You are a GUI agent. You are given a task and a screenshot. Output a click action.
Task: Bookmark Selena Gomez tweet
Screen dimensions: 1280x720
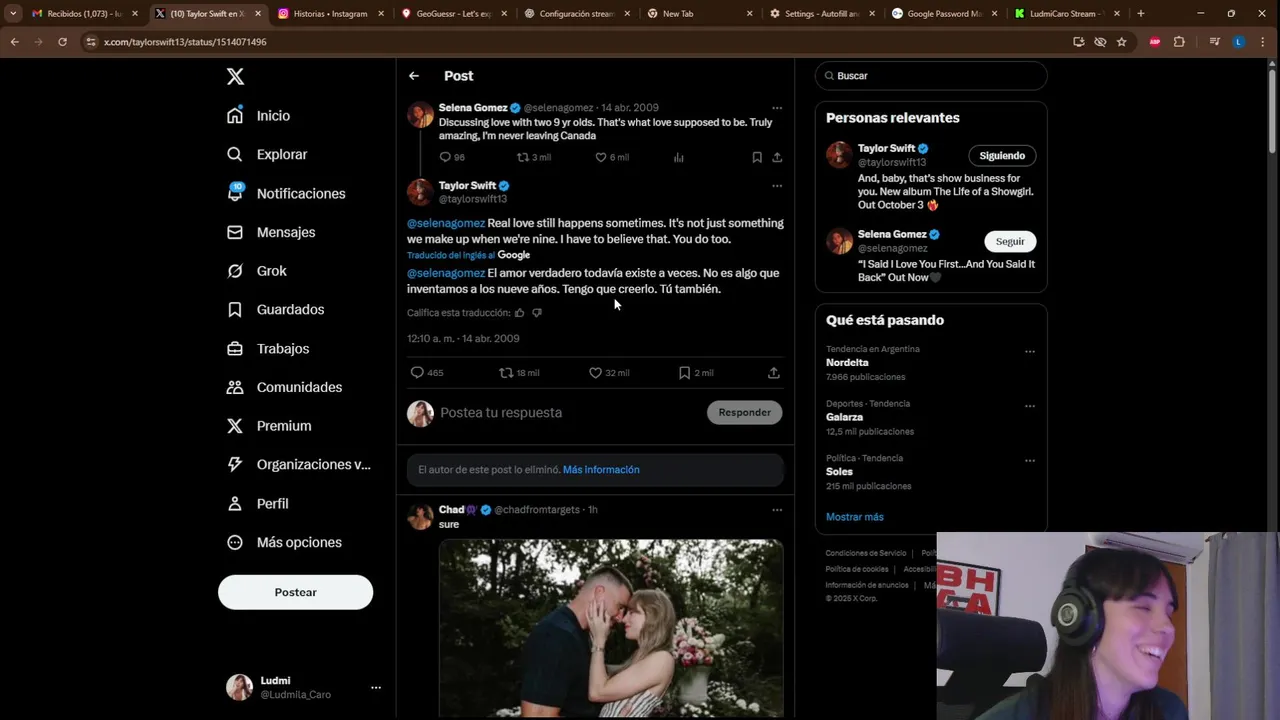pyautogui.click(x=757, y=157)
